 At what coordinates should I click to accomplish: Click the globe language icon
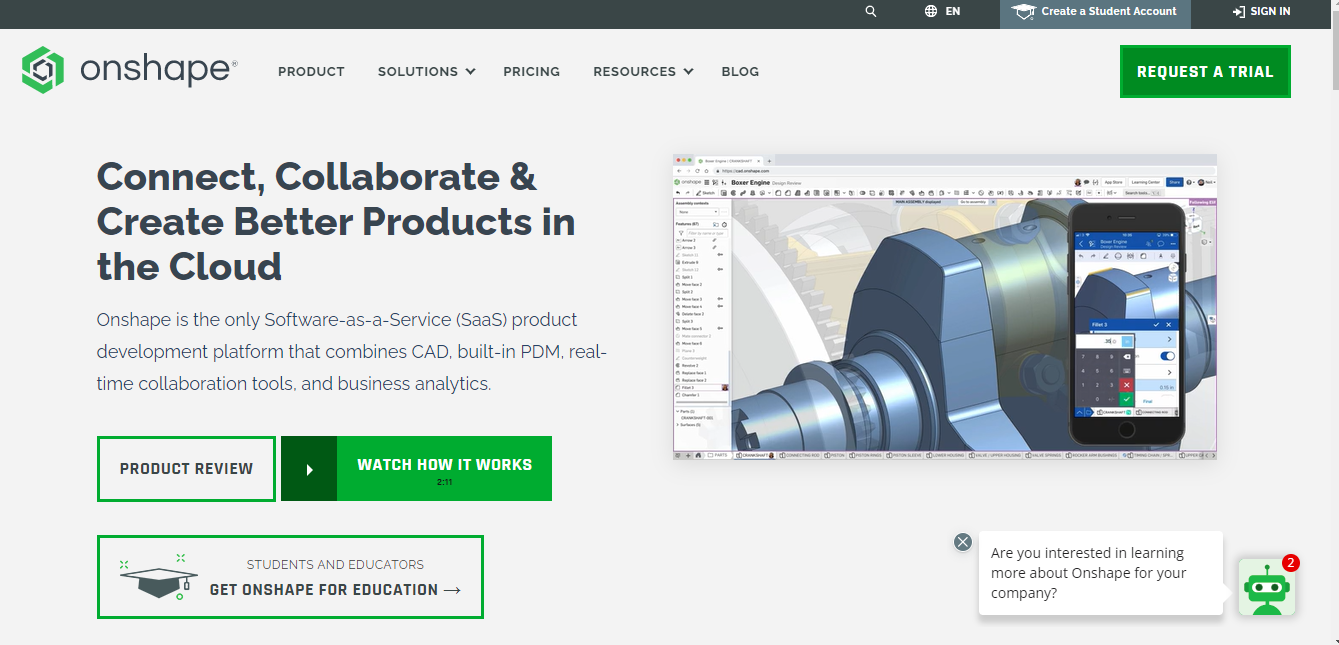[x=931, y=11]
